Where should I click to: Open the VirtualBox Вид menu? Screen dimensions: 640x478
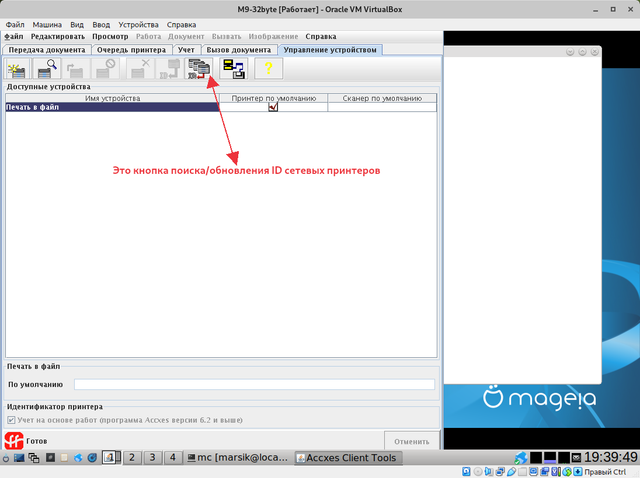pos(77,24)
